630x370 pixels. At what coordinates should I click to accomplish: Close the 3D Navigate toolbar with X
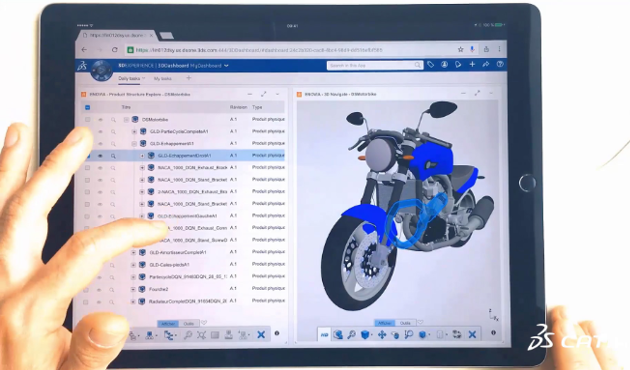pos(472,334)
